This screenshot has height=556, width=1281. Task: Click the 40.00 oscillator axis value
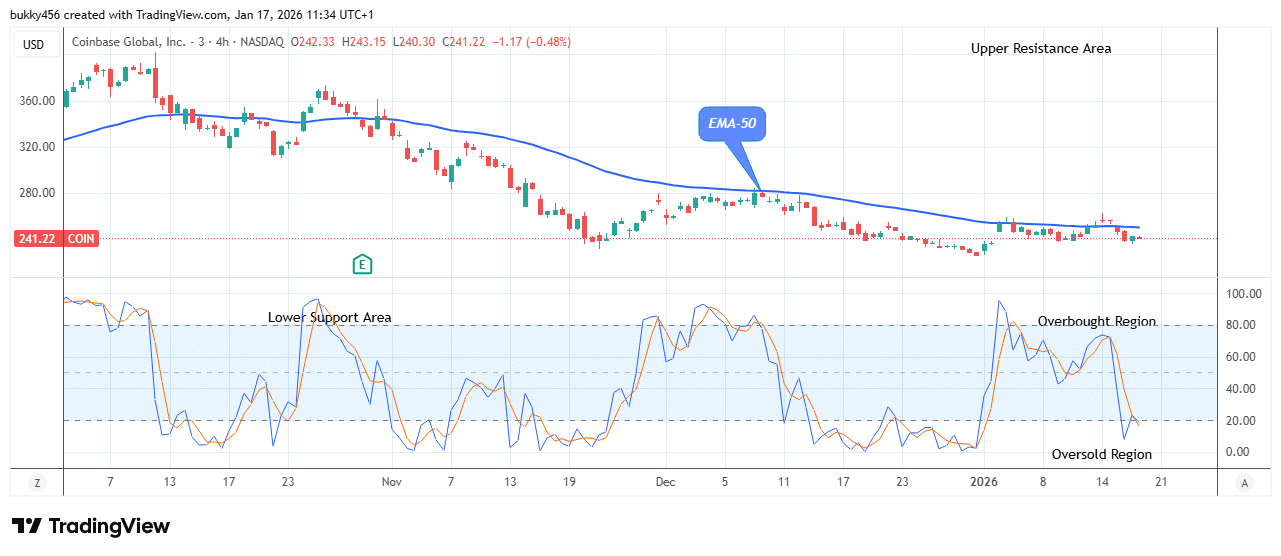click(1243, 389)
